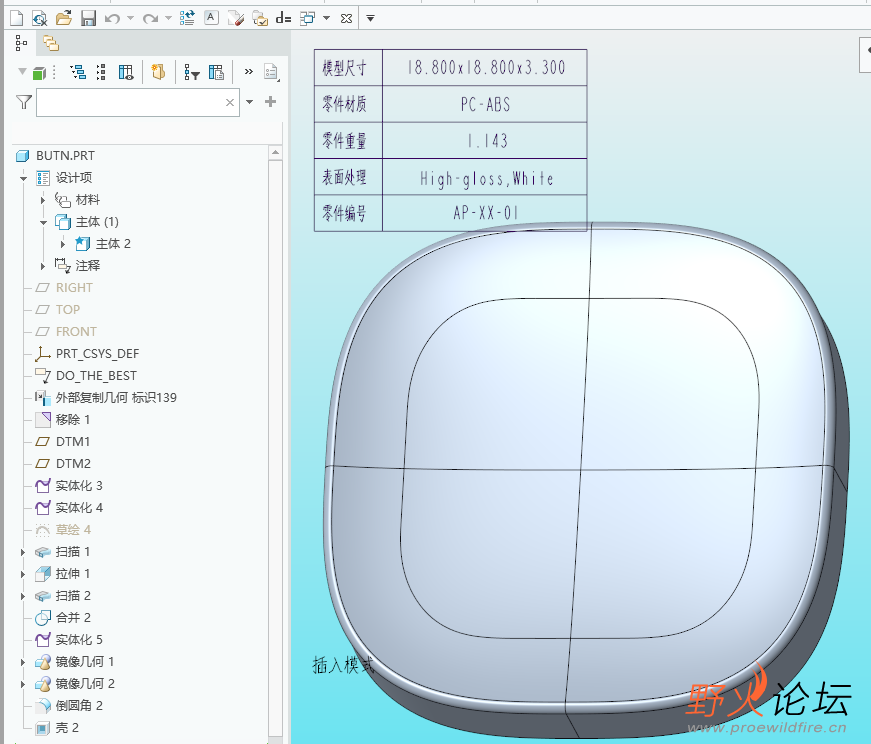
Task: Collapse the 设计项 tree node
Action: click(x=23, y=178)
